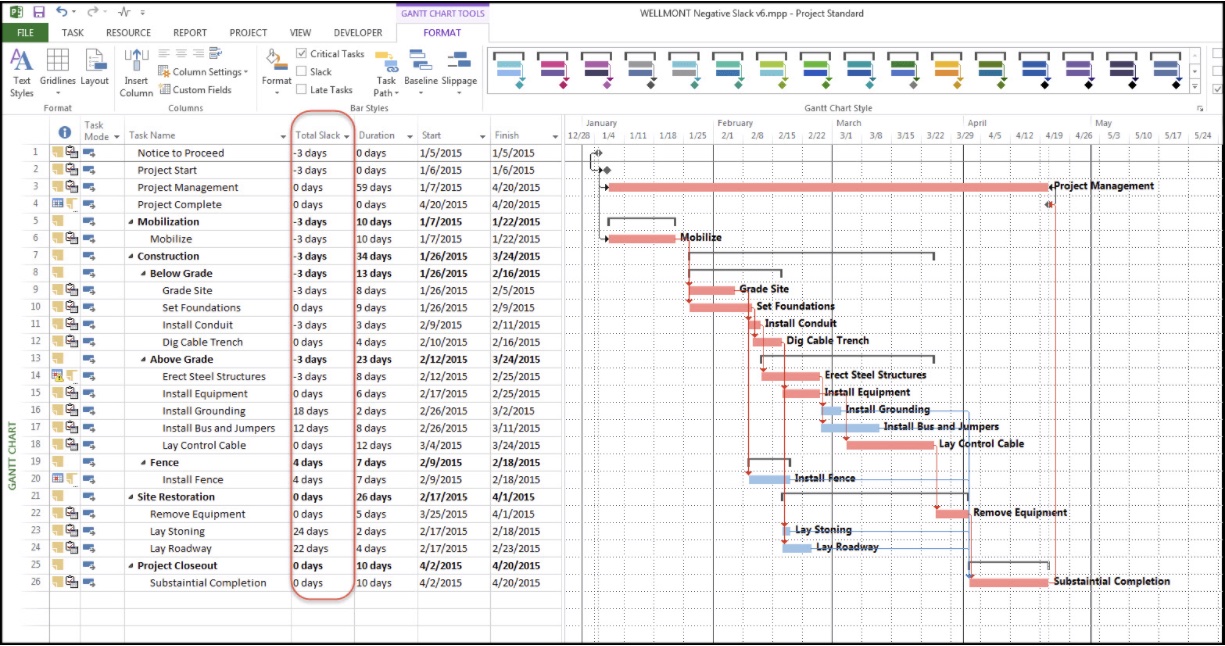
Task: Open the Column Settings dropdown
Action: [210, 72]
